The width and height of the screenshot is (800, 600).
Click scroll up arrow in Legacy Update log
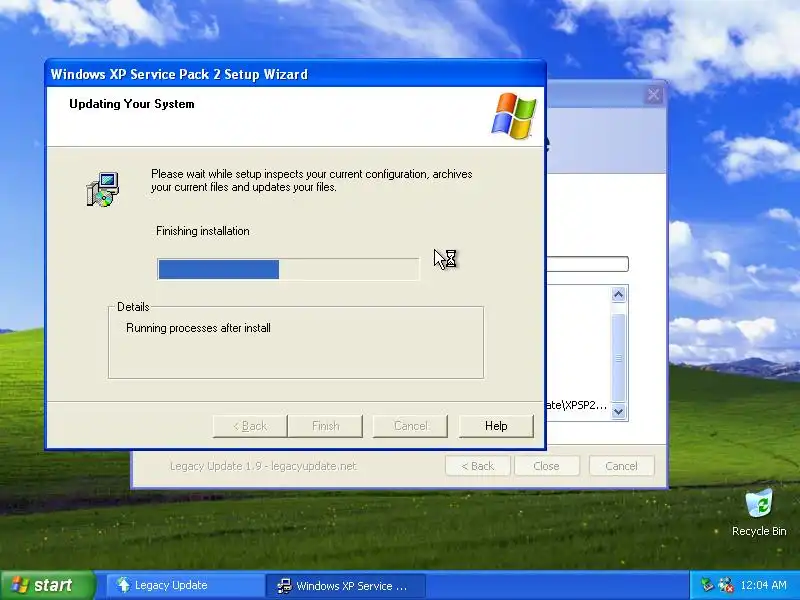(618, 294)
